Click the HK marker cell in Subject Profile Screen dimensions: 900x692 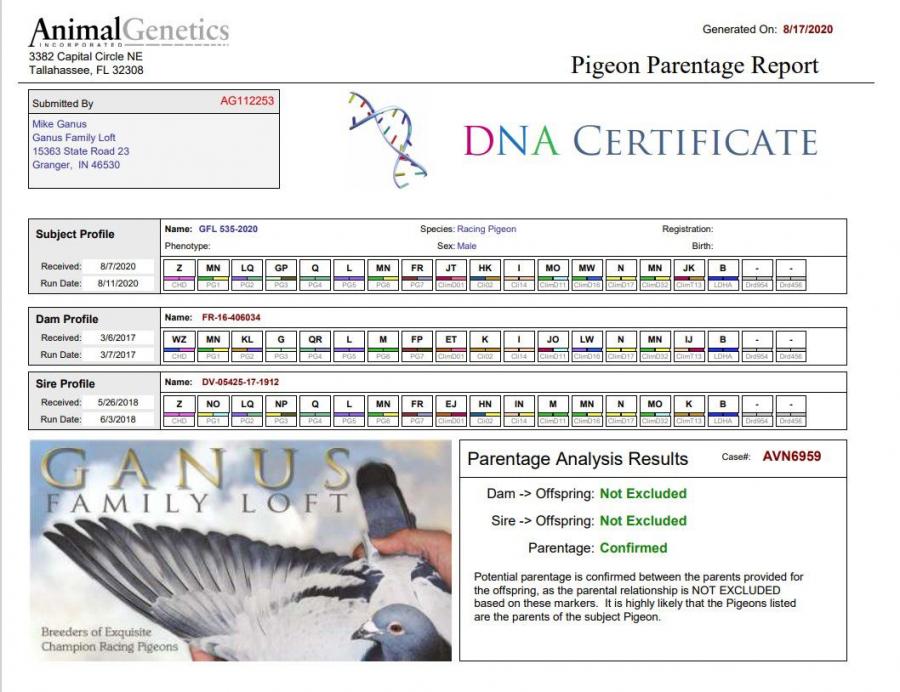[484, 274]
